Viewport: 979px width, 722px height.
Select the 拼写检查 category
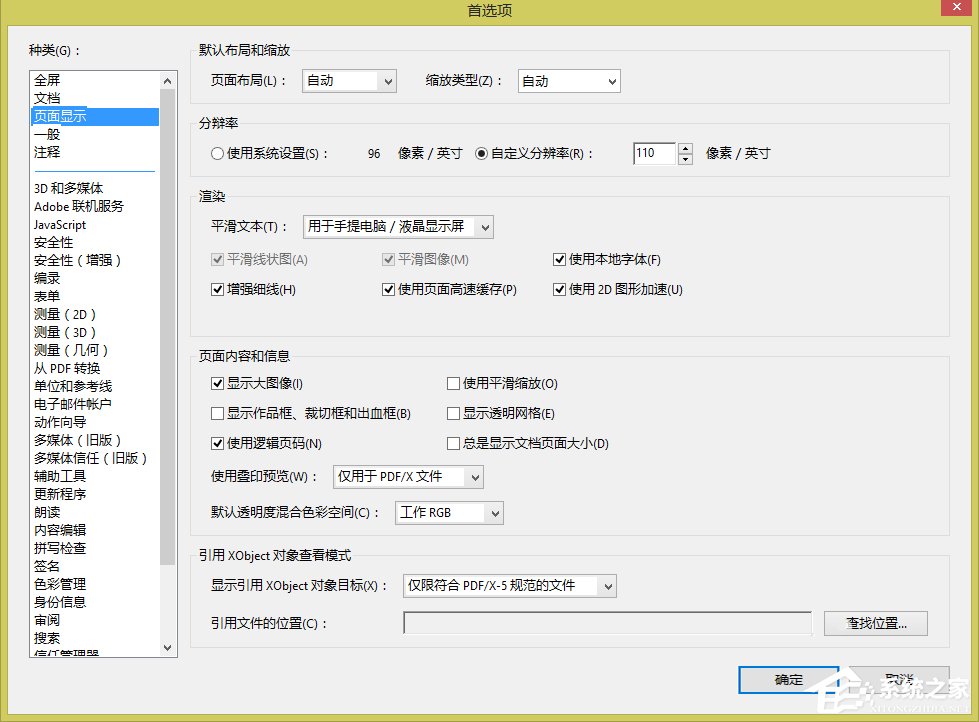pos(58,547)
